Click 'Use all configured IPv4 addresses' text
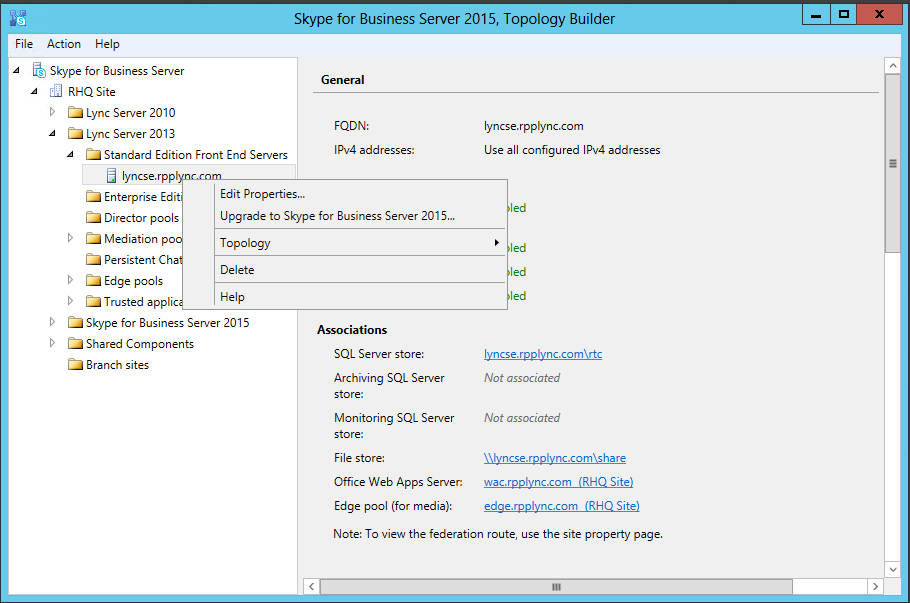 click(x=572, y=150)
